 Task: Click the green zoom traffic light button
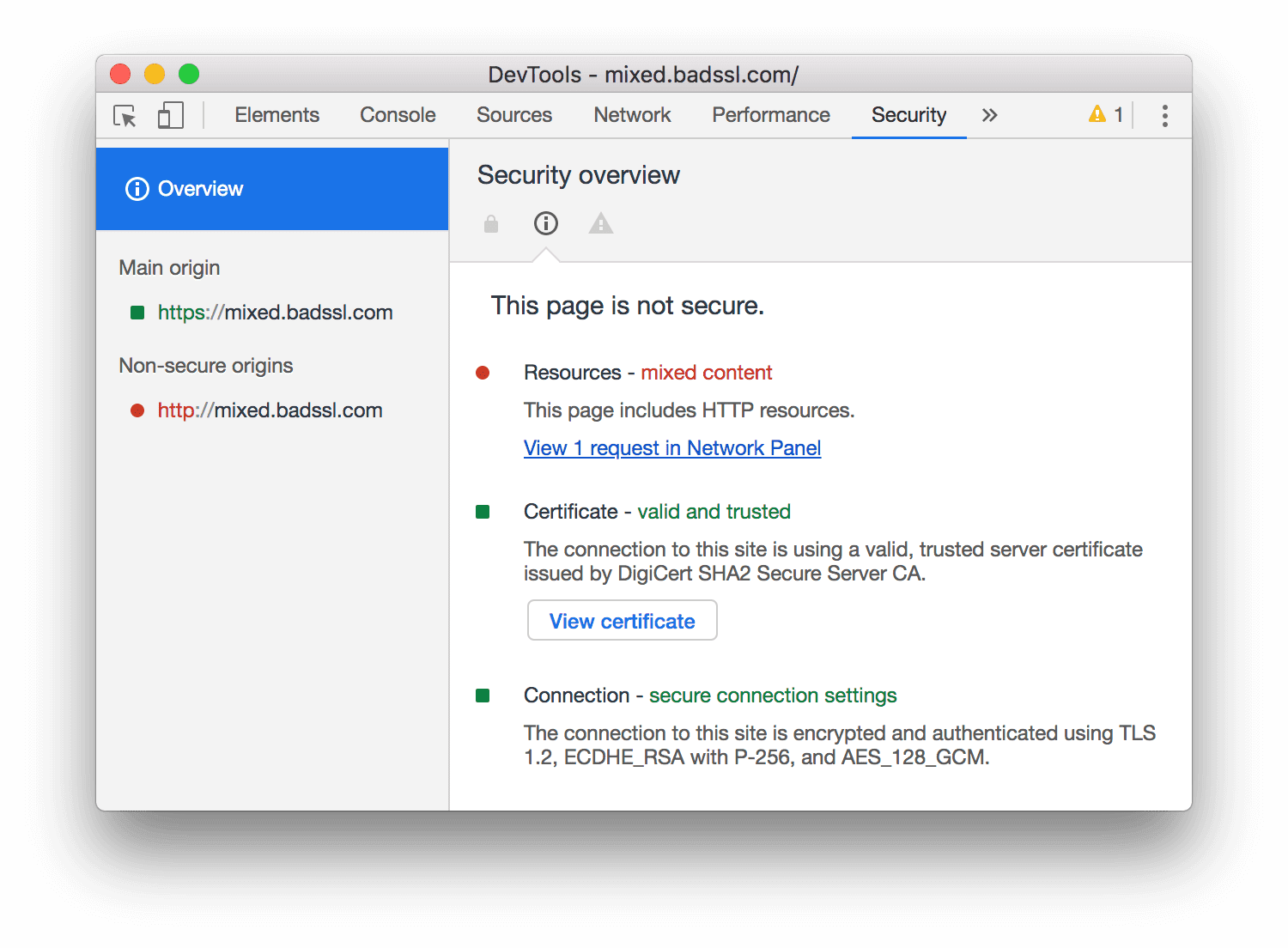(x=189, y=74)
